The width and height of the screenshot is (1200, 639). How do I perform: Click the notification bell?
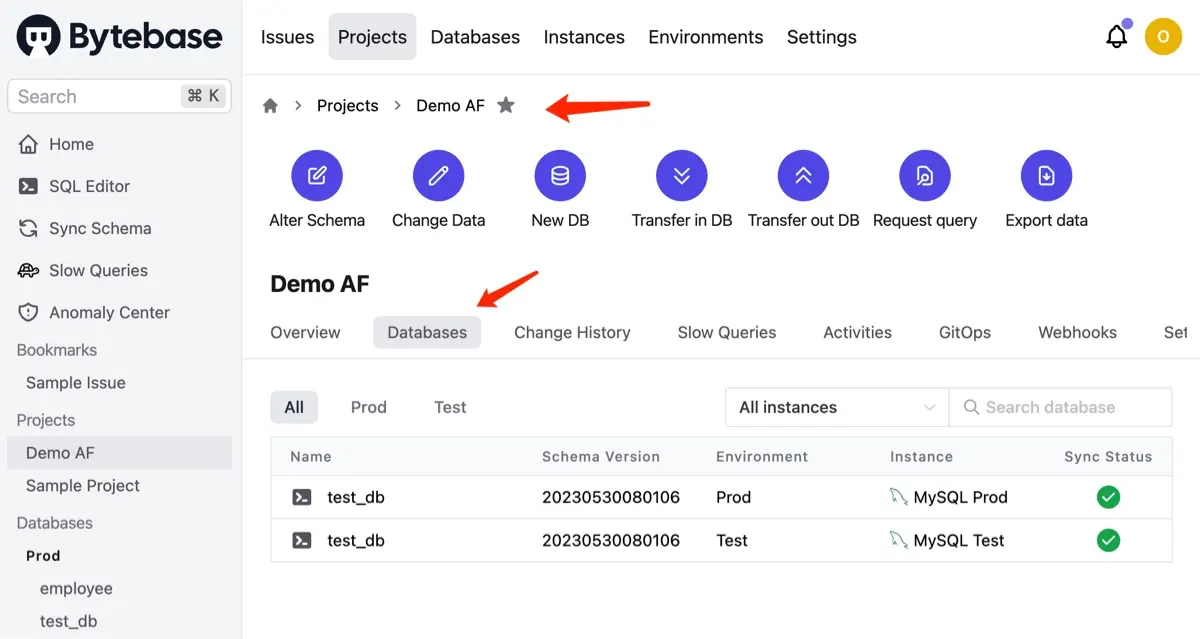tap(1116, 36)
